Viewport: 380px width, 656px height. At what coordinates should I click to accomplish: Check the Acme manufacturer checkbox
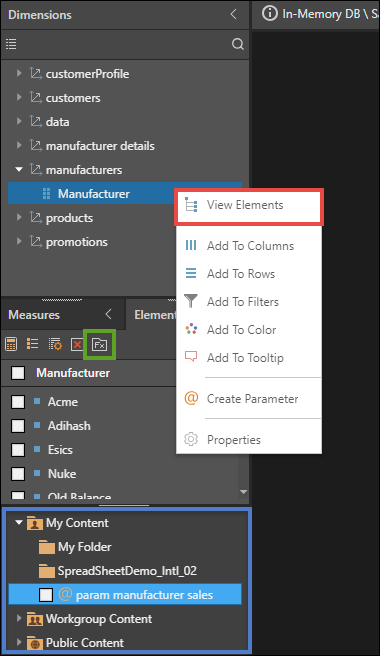coord(18,402)
